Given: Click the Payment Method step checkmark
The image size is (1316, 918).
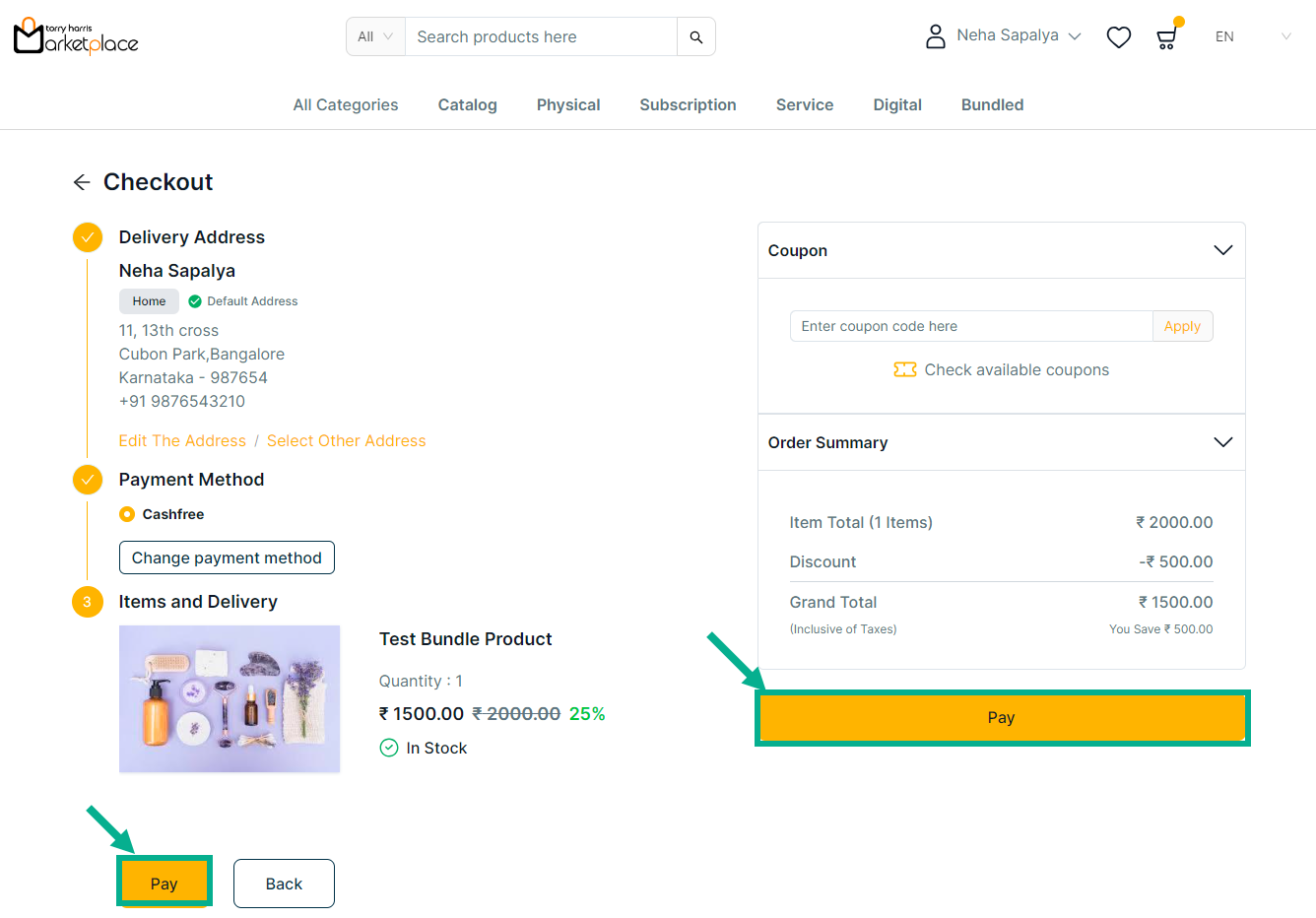Looking at the screenshot, I should point(88,480).
